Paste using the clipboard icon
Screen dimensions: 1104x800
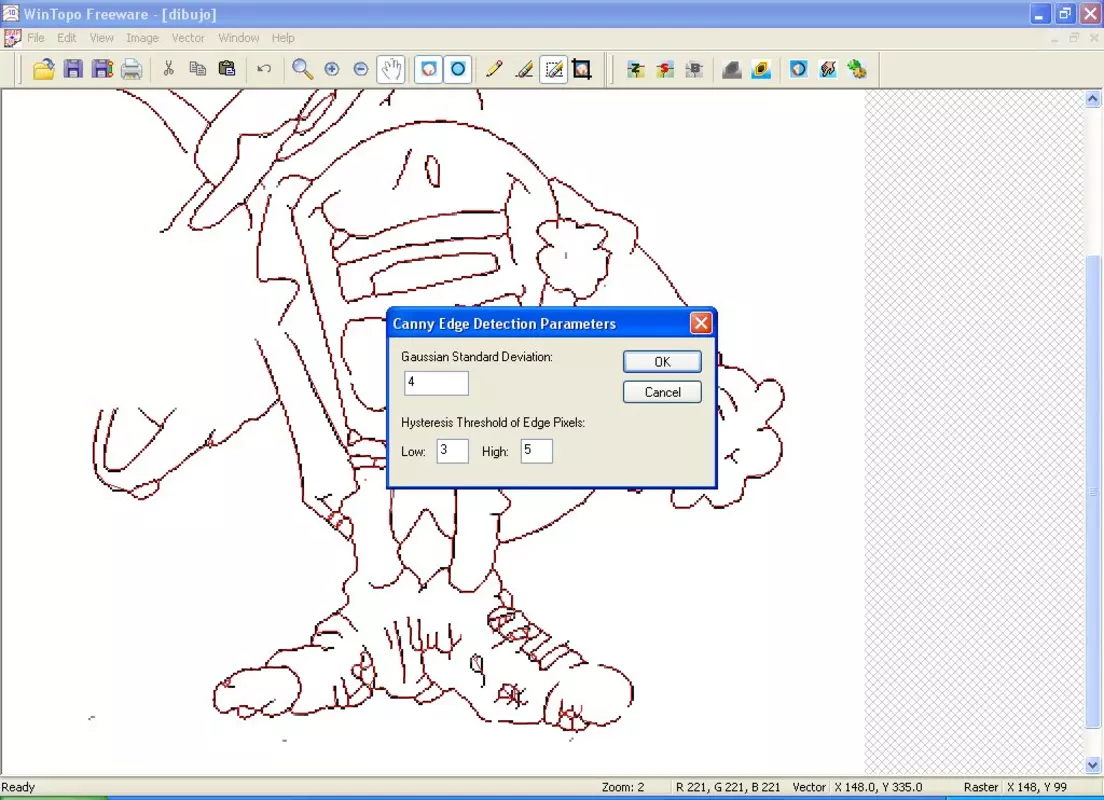227,68
